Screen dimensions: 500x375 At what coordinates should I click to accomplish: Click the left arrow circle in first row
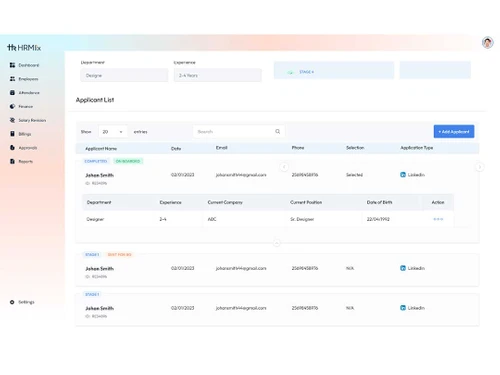(284, 167)
